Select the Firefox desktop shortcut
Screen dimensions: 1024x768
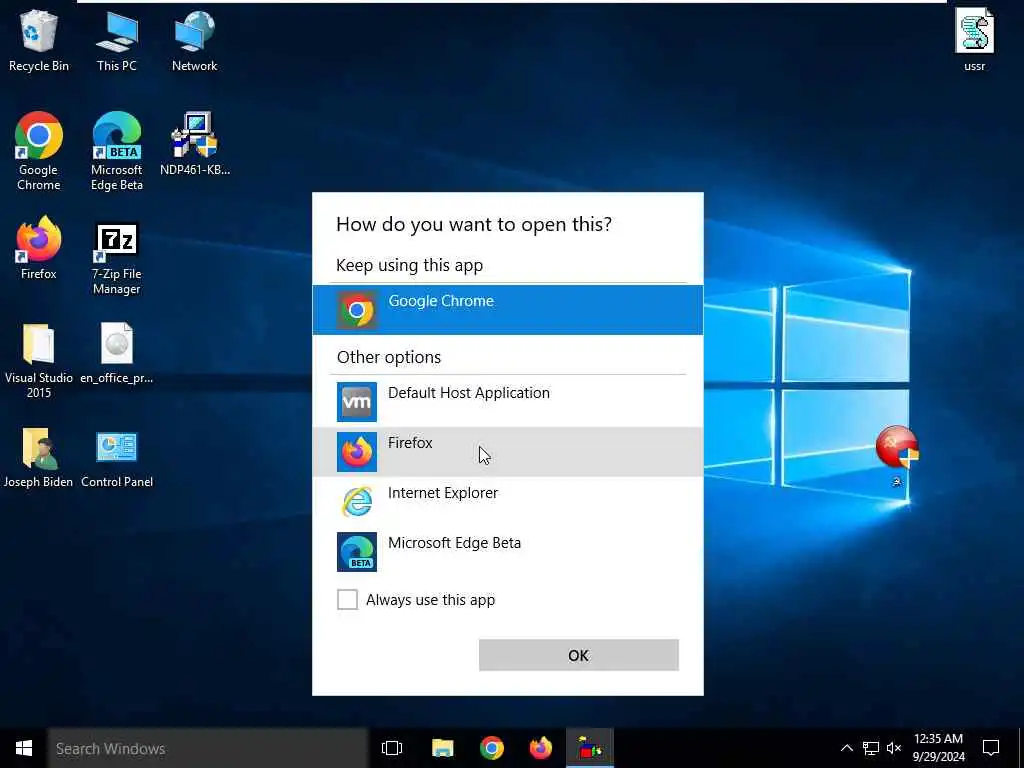[x=39, y=248]
